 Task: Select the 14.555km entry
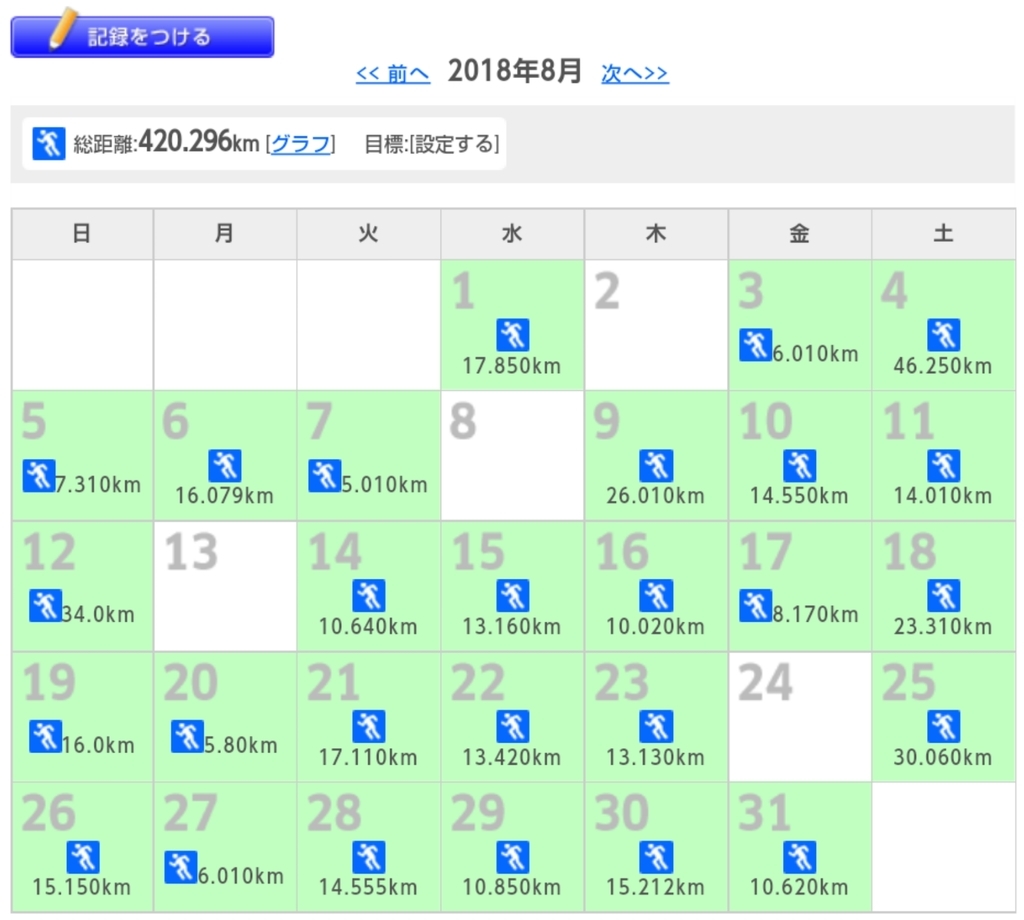(368, 887)
